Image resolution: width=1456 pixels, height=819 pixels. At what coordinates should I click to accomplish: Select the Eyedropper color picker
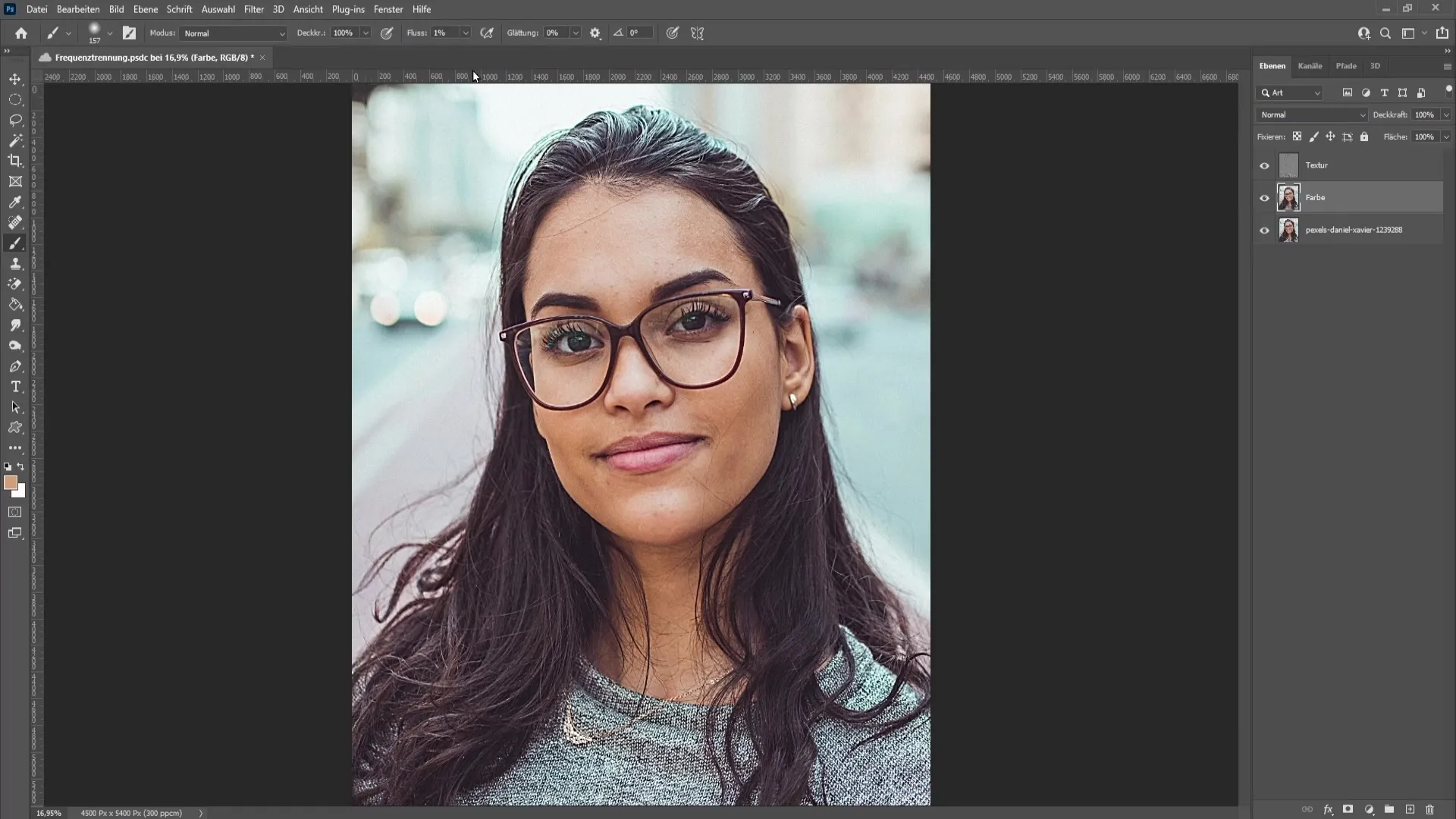(x=15, y=202)
